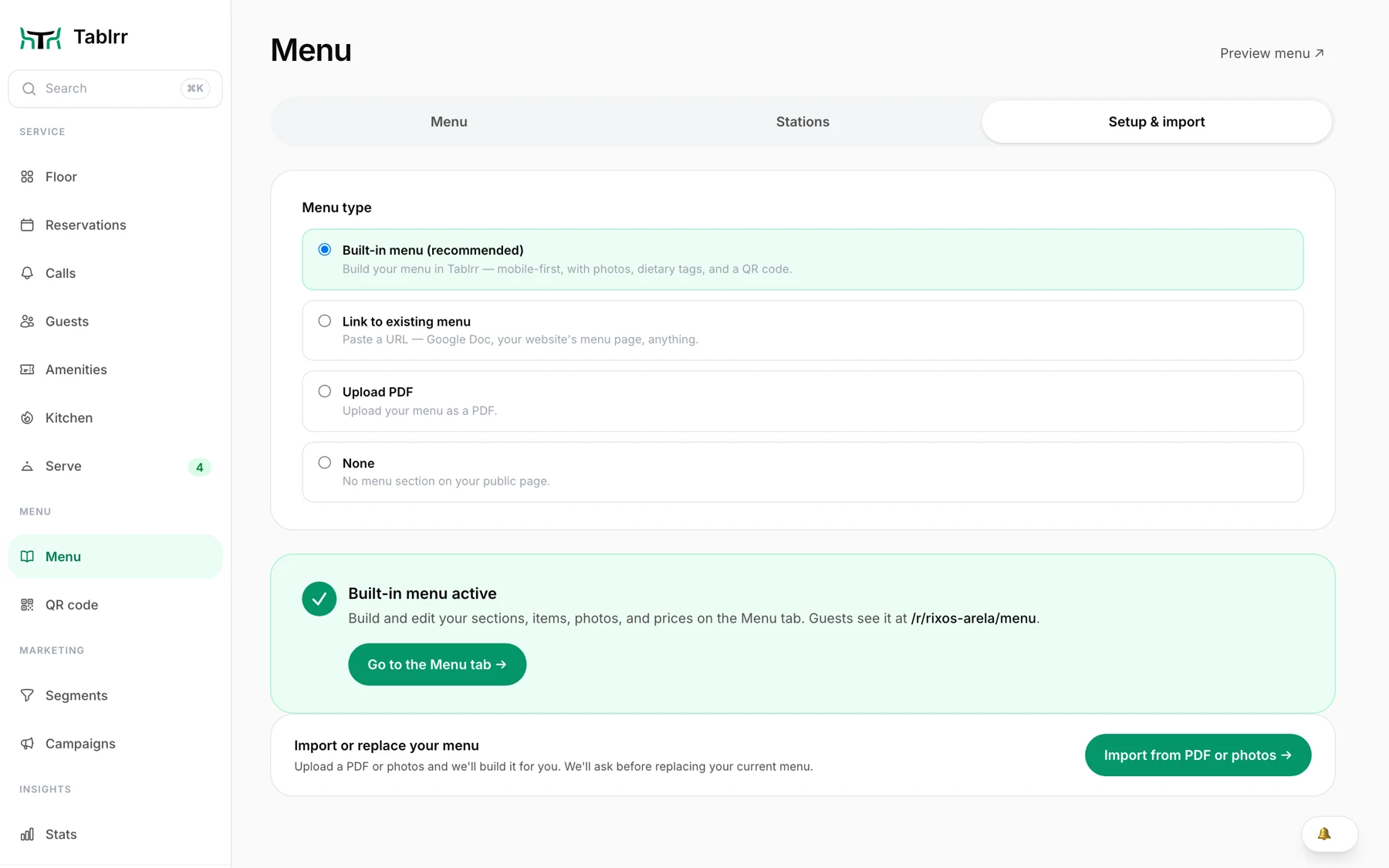Click the Serve badge showing 4
1389x868 pixels.
click(199, 467)
